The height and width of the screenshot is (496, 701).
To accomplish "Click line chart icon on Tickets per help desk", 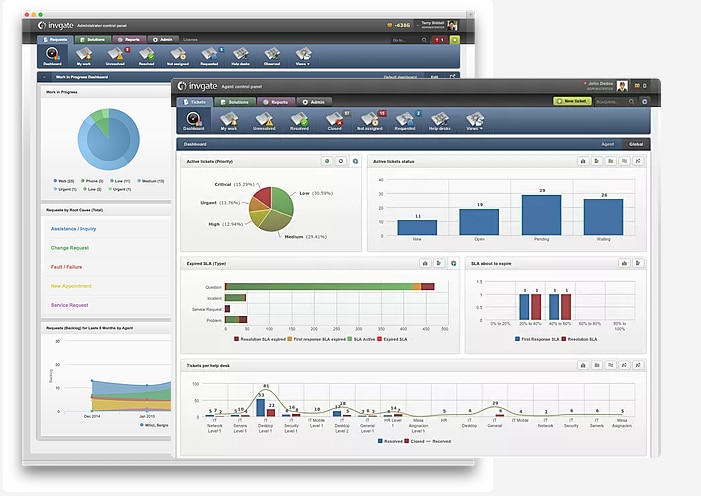I will tap(638, 365).
